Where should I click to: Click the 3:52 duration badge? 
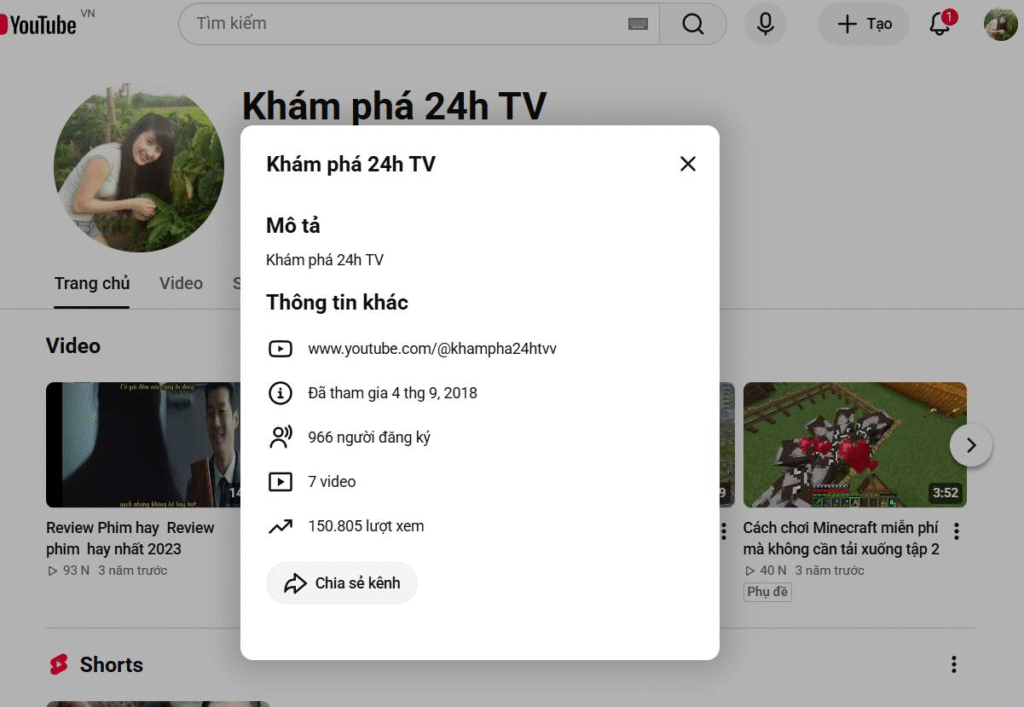pos(945,493)
